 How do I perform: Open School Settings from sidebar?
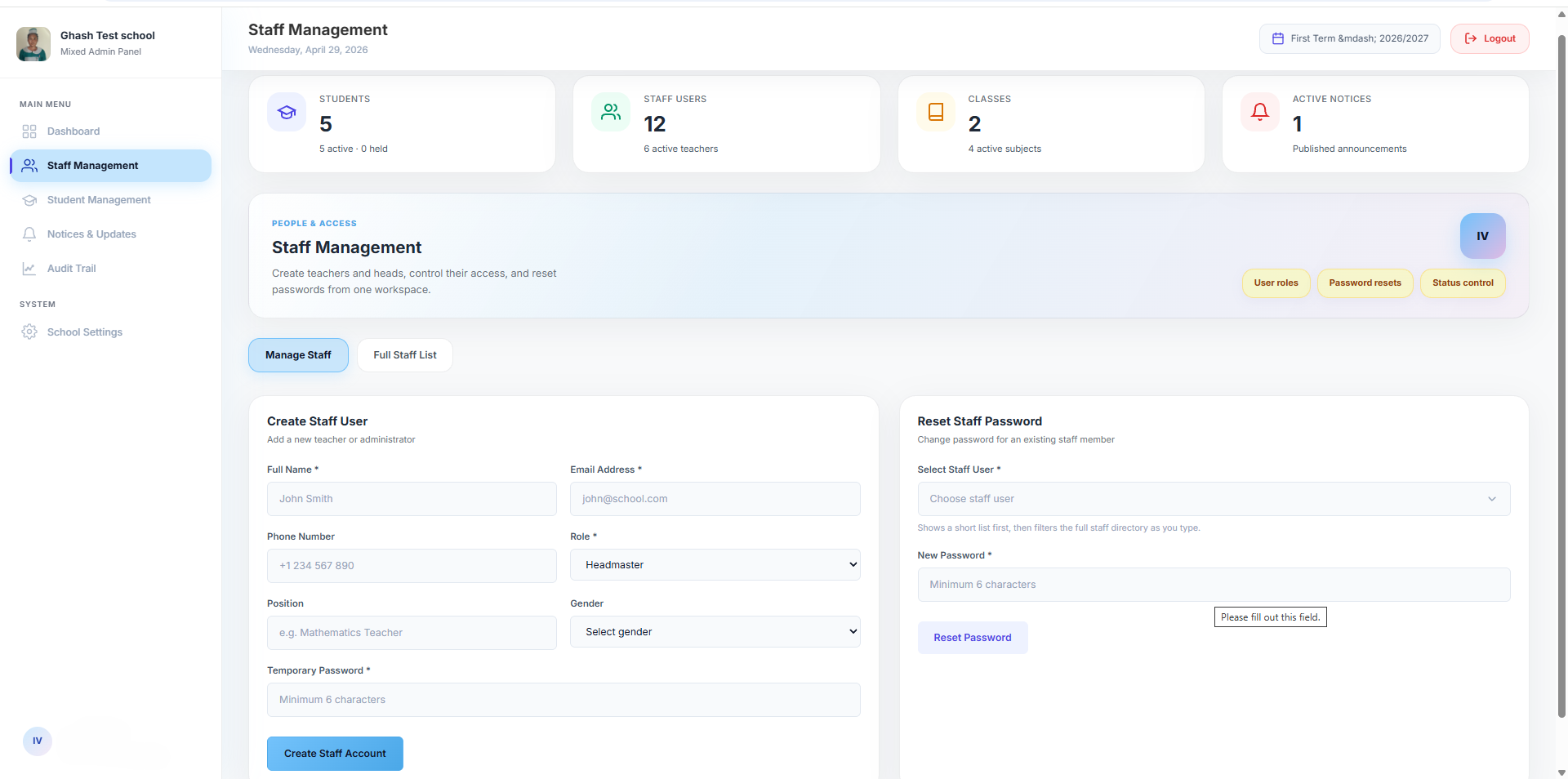coord(110,332)
